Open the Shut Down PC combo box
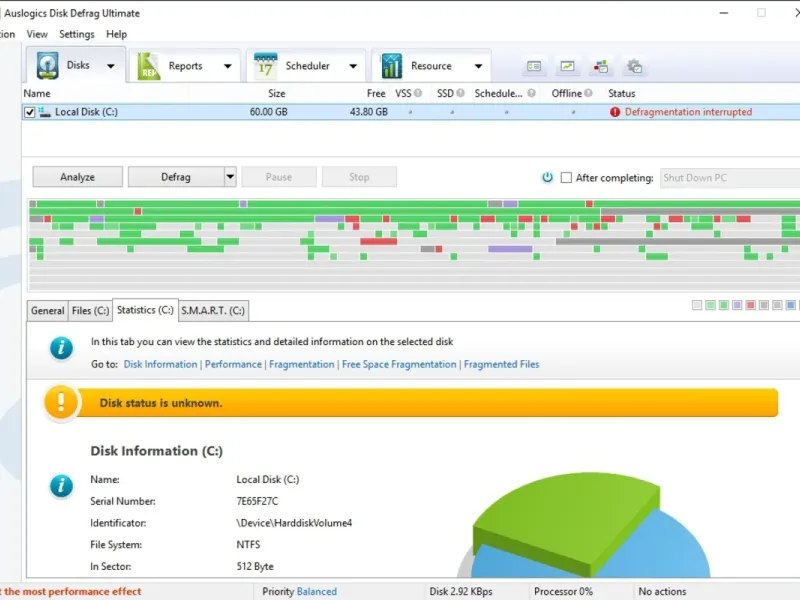This screenshot has width=800, height=600. point(730,178)
